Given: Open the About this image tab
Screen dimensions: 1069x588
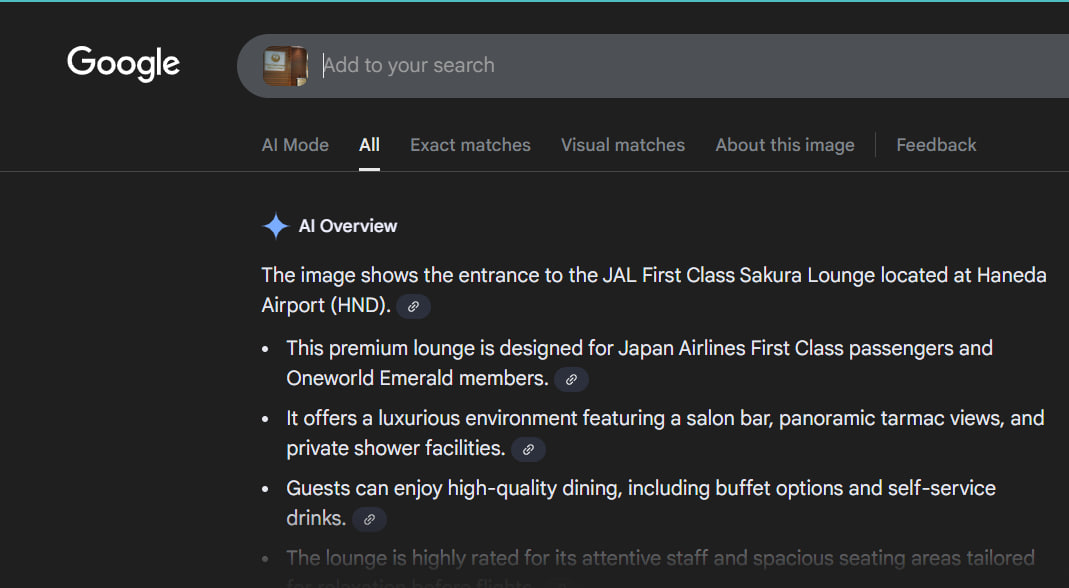Looking at the screenshot, I should pos(784,145).
